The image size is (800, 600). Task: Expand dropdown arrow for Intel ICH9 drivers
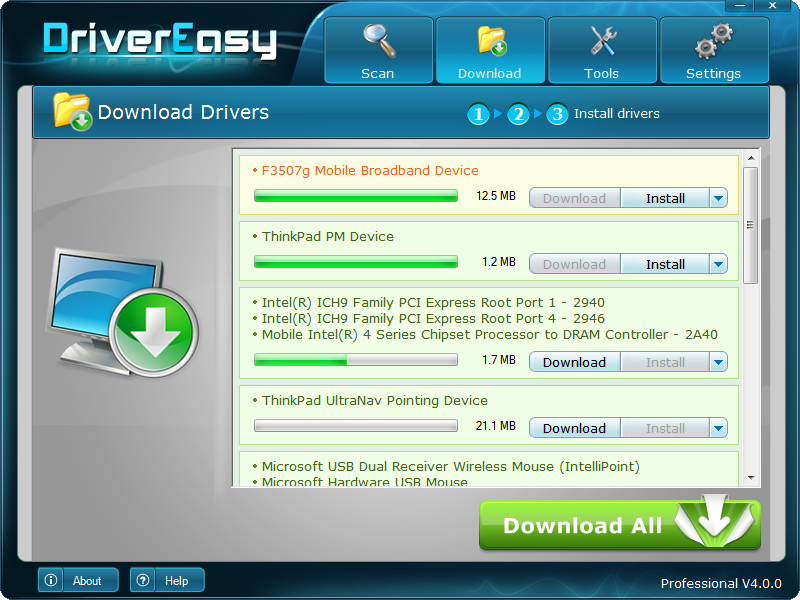click(718, 362)
